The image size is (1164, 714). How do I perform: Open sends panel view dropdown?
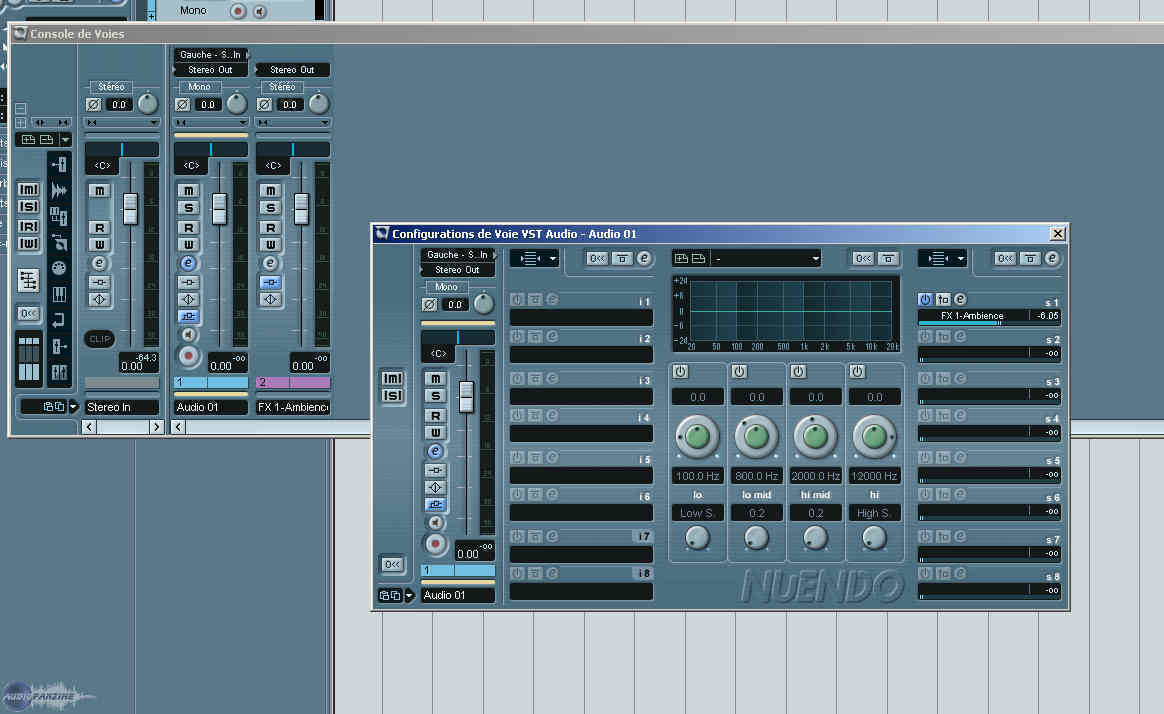[x=942, y=258]
